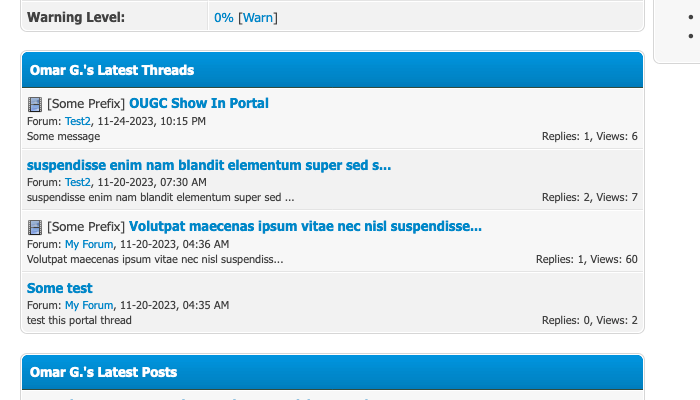This screenshot has height=400, width=700.
Task: Open the Volutpat maecenas ipsum vitae thread
Action: (306, 226)
